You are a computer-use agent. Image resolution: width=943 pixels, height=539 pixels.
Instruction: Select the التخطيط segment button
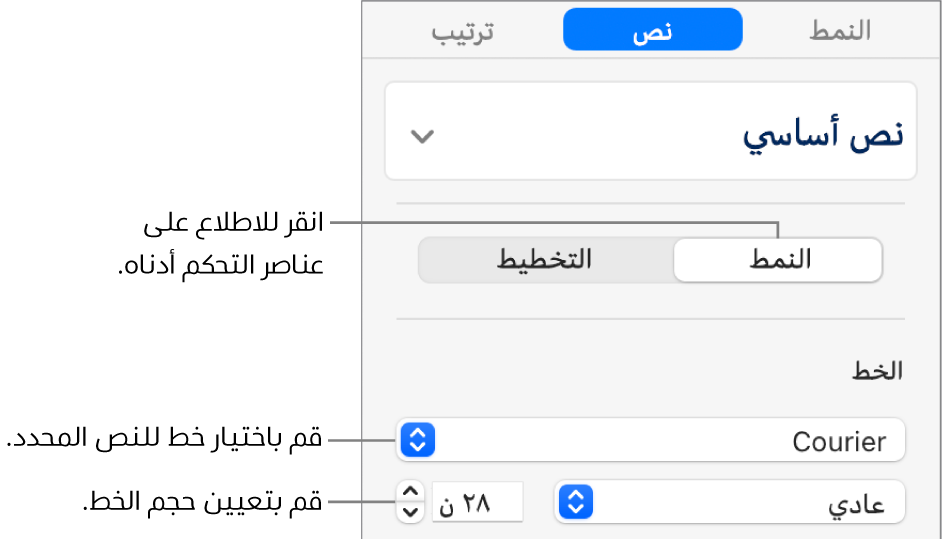(545, 261)
